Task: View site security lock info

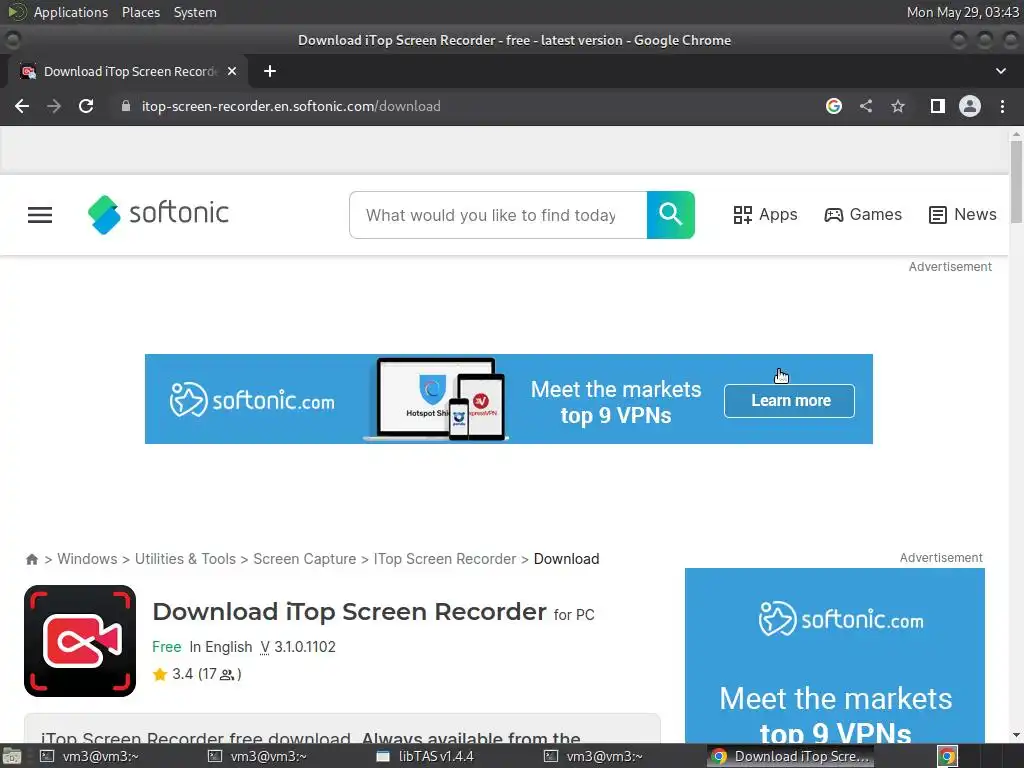Action: (126, 106)
